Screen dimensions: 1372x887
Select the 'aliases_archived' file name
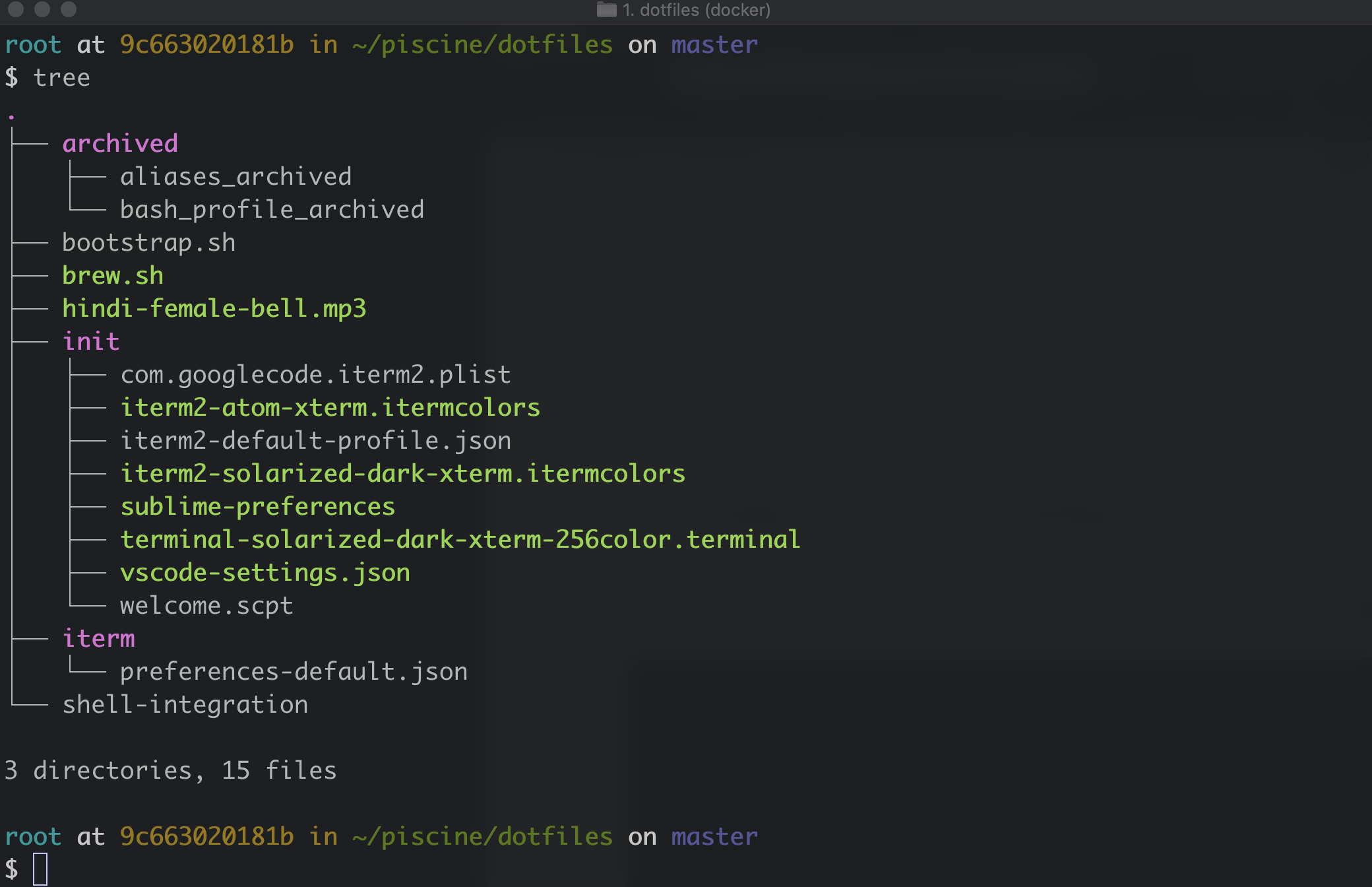point(236,177)
